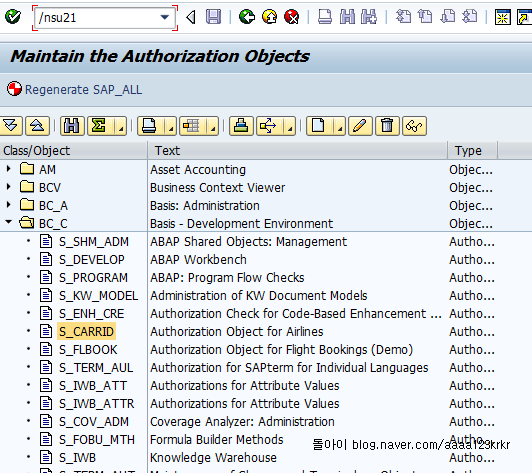Collapse the BC_C folder node
532x473 pixels.
[9, 222]
